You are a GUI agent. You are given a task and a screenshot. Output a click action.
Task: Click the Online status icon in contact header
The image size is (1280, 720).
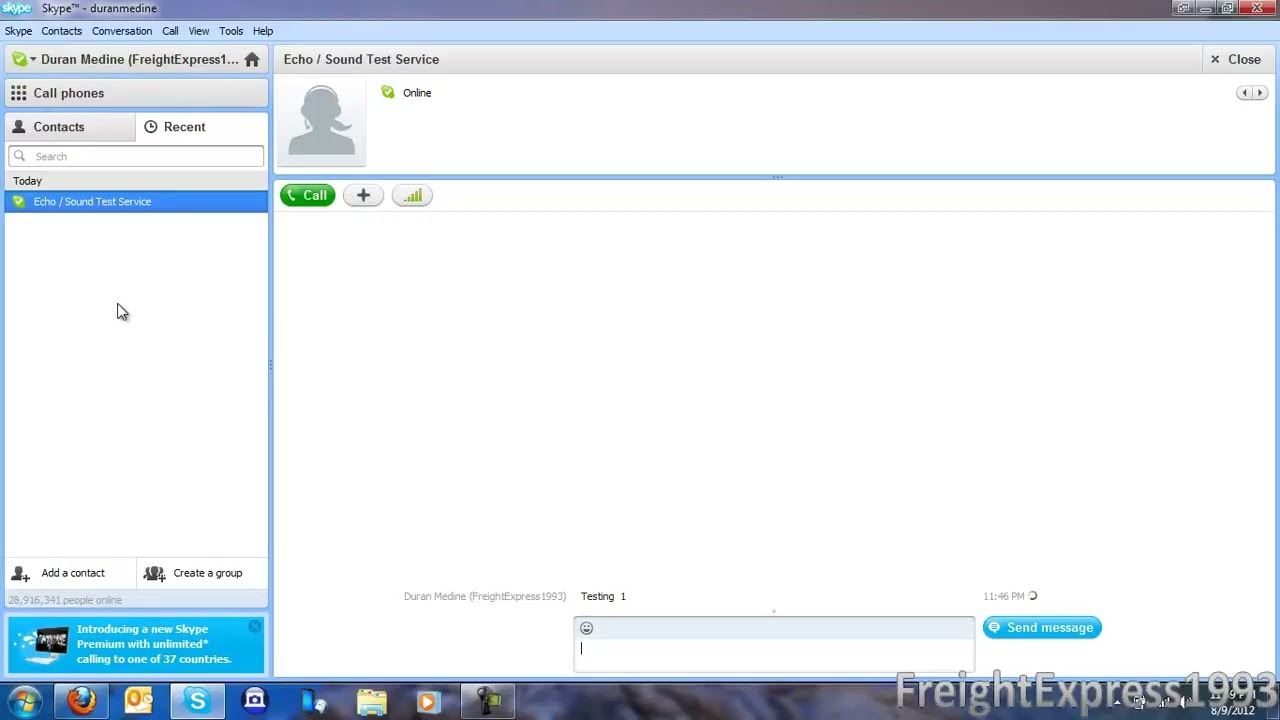click(x=388, y=93)
